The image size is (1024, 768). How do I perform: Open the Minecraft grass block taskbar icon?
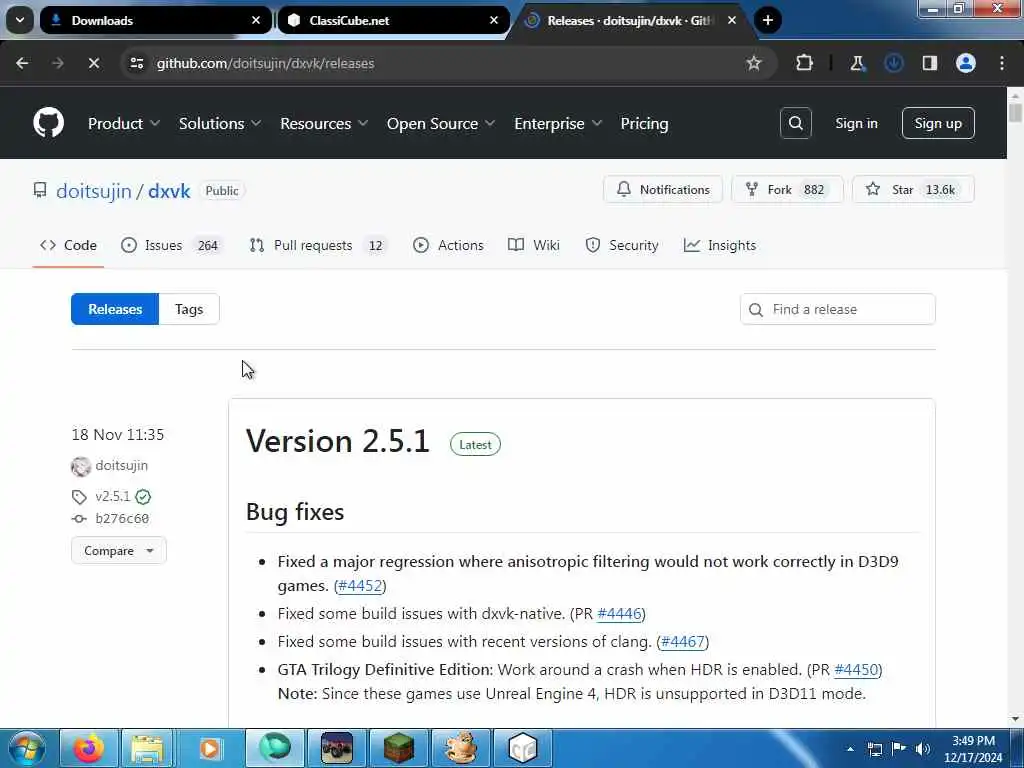coord(398,748)
